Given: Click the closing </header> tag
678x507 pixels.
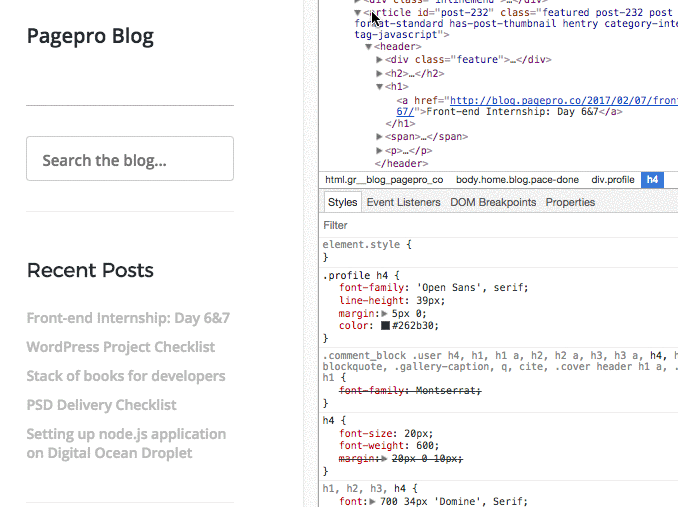Looking at the screenshot, I should [401, 164].
